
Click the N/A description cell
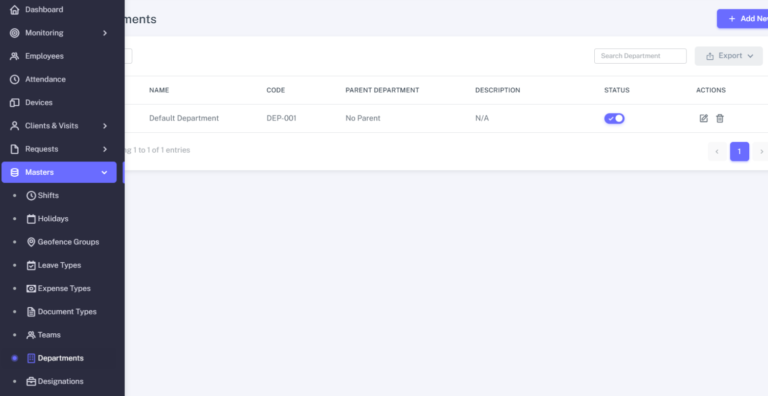(482, 118)
